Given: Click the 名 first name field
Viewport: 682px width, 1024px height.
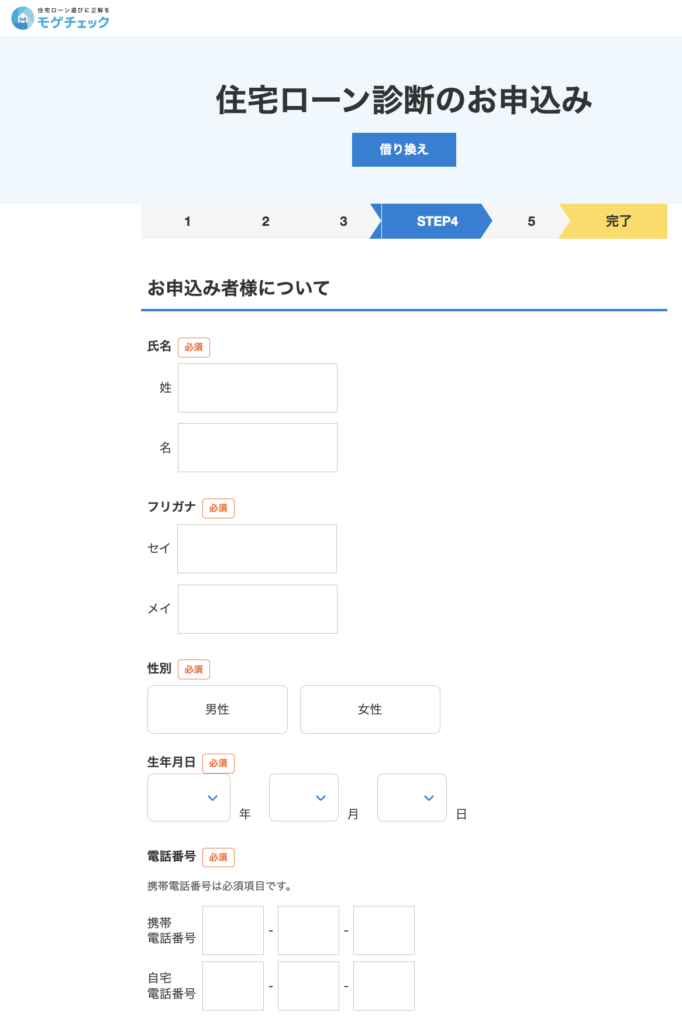Looking at the screenshot, I should coord(257,447).
